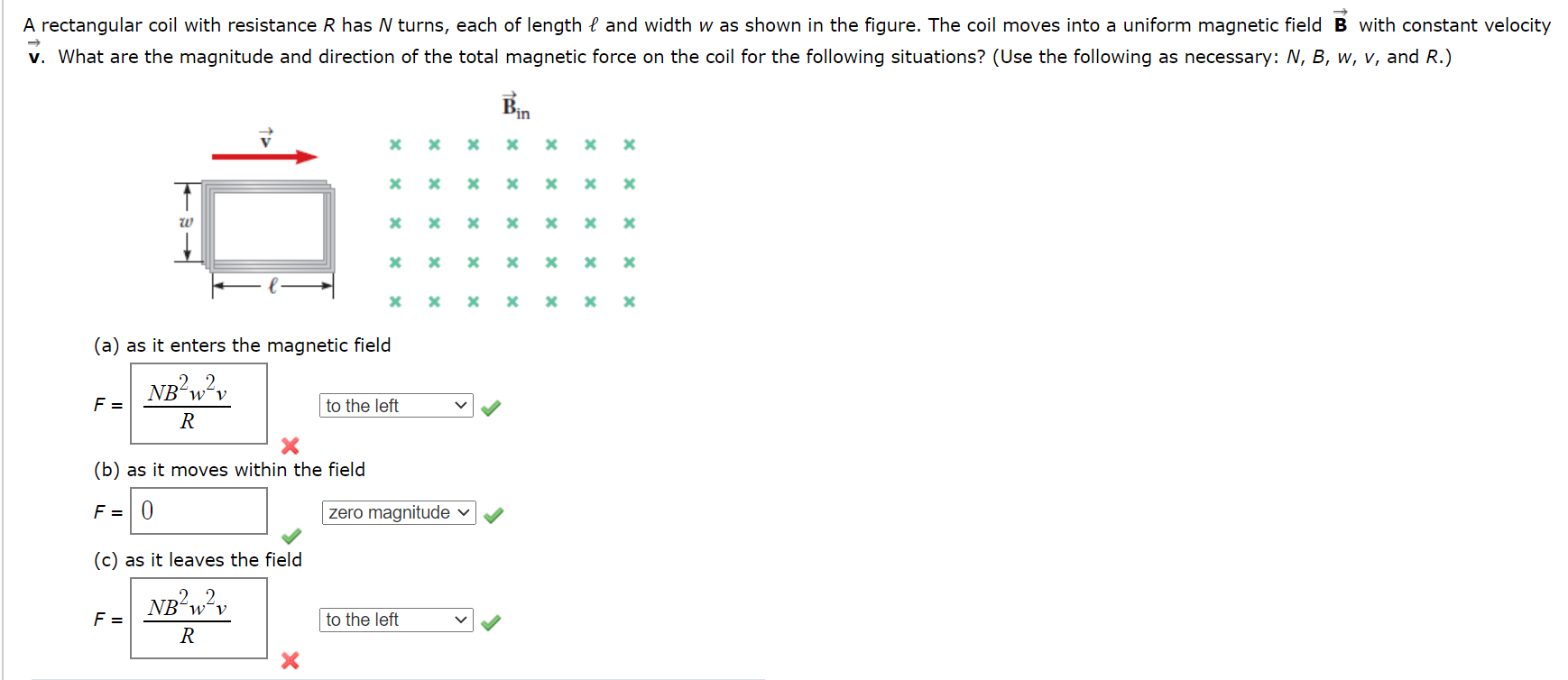Click the green checkmark beside part (c) direction
The image size is (1568, 680).
coord(493,620)
